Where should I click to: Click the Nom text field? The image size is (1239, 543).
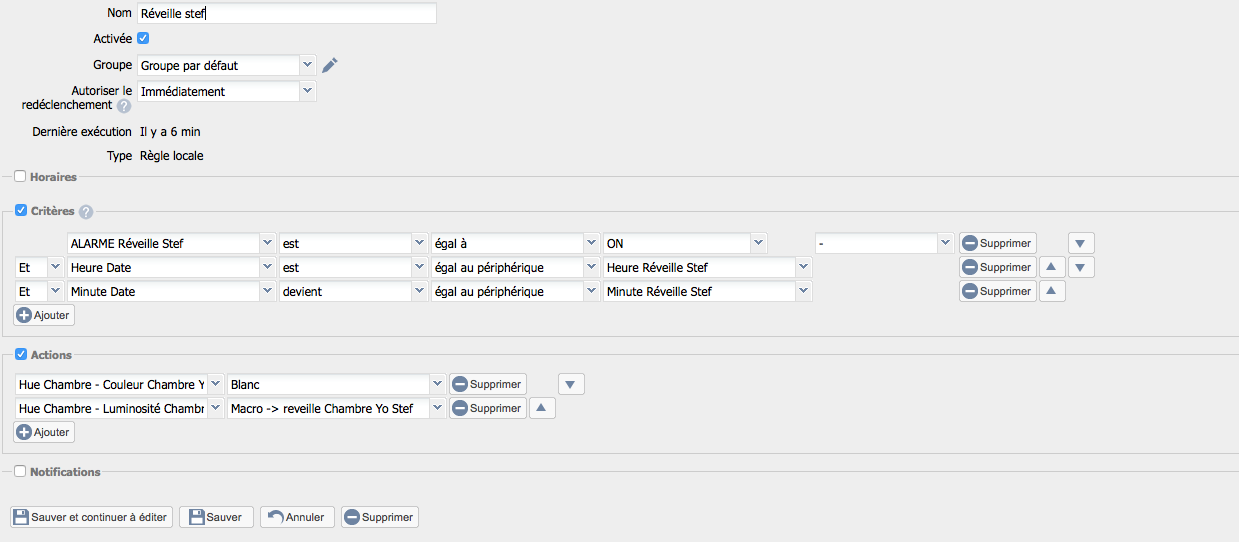click(286, 13)
